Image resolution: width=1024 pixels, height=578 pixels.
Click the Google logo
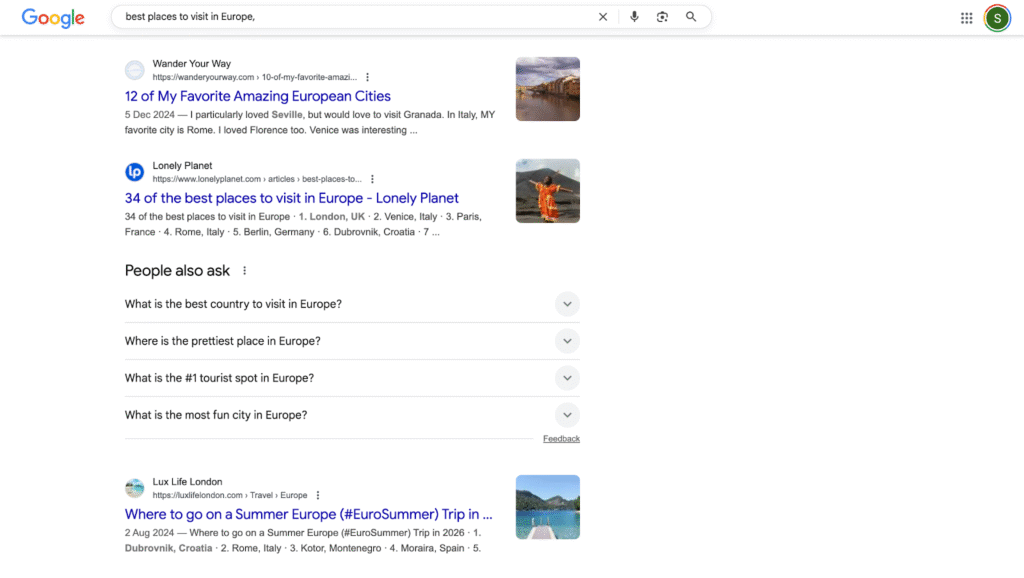pos(53,17)
